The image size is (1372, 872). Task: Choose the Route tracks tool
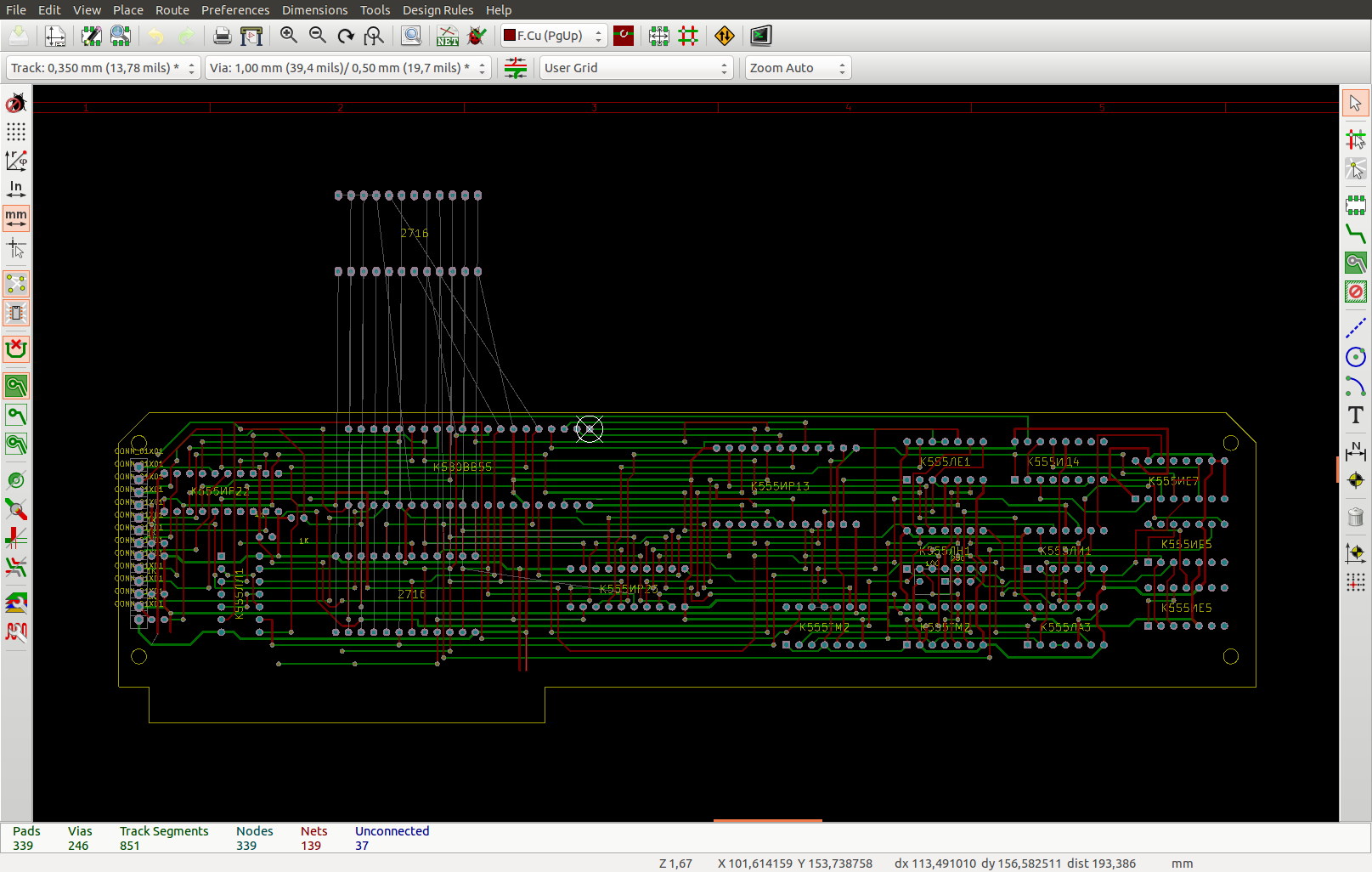tap(1355, 234)
